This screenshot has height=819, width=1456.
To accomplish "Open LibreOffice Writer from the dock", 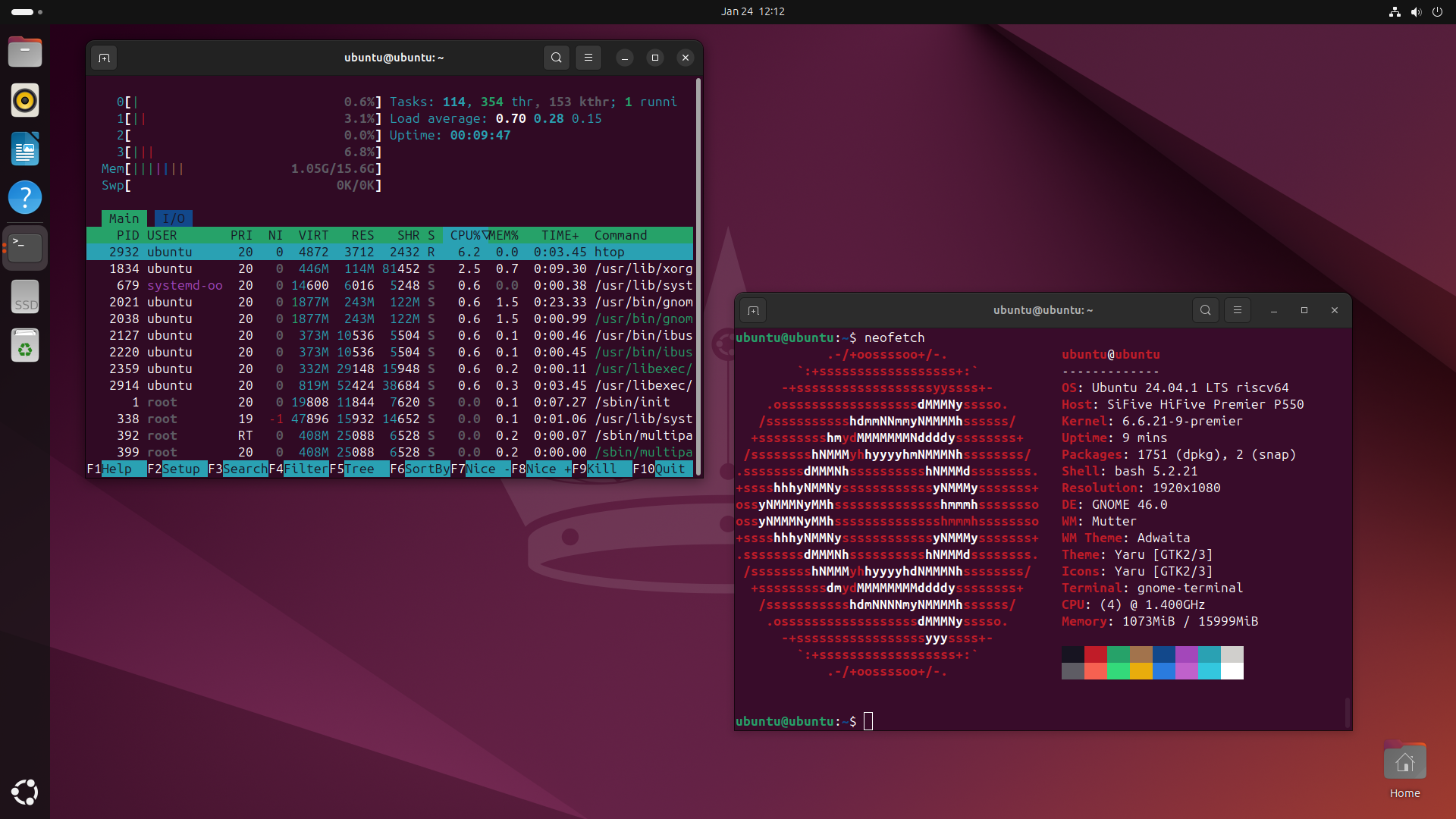I will 25,149.
